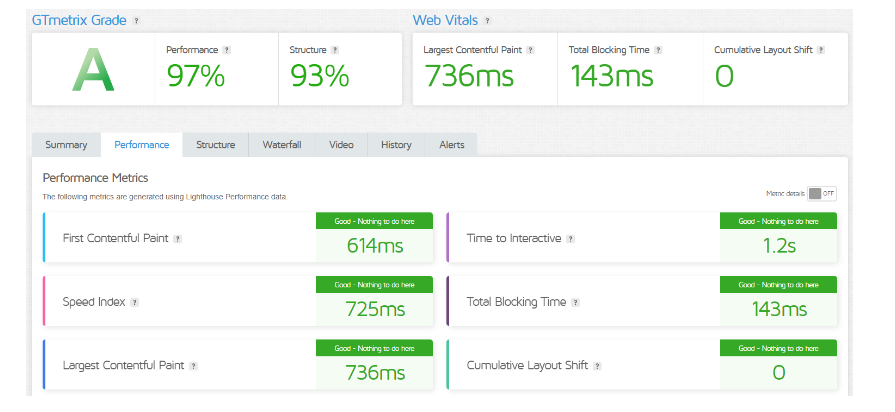895x412 pixels.
Task: Open the History tab
Action: 396,145
